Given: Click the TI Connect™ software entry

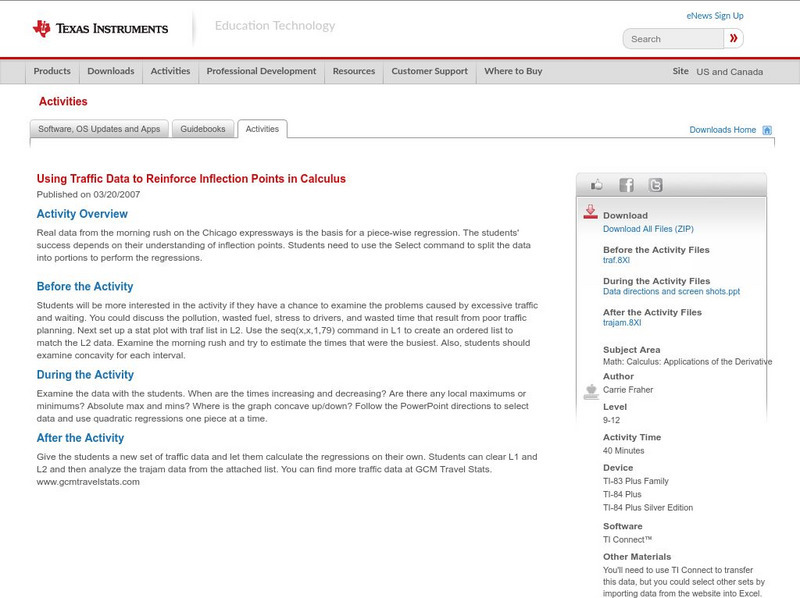Looking at the screenshot, I should [628, 540].
